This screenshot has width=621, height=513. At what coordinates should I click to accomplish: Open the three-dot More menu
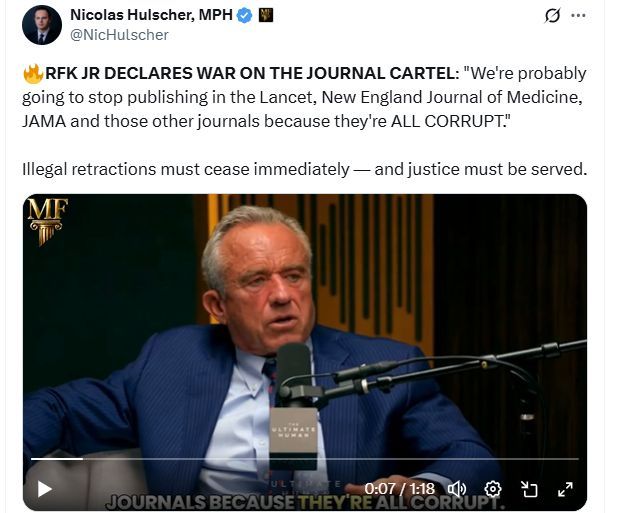(x=578, y=15)
